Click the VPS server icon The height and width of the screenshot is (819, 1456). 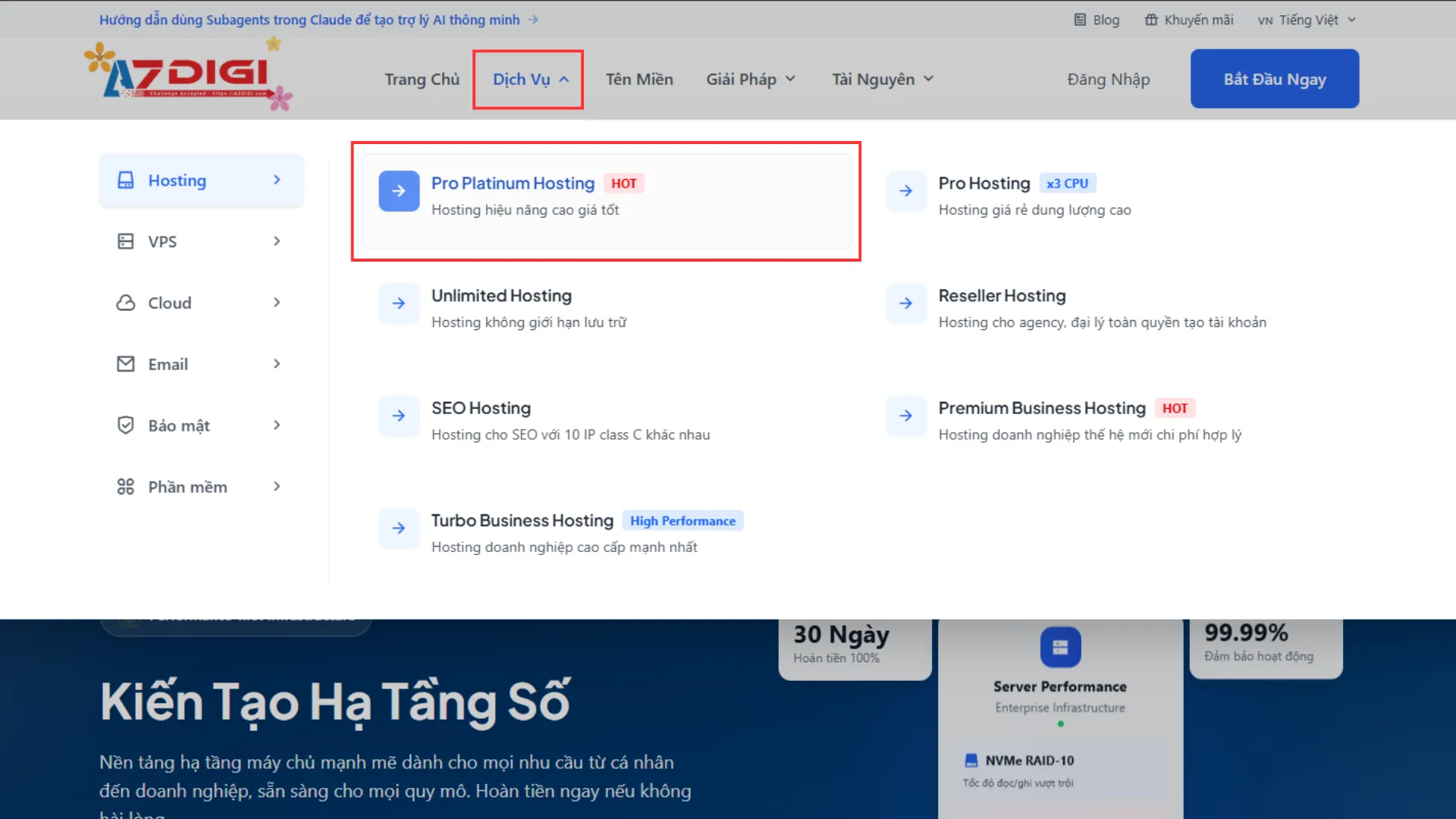[126, 241]
